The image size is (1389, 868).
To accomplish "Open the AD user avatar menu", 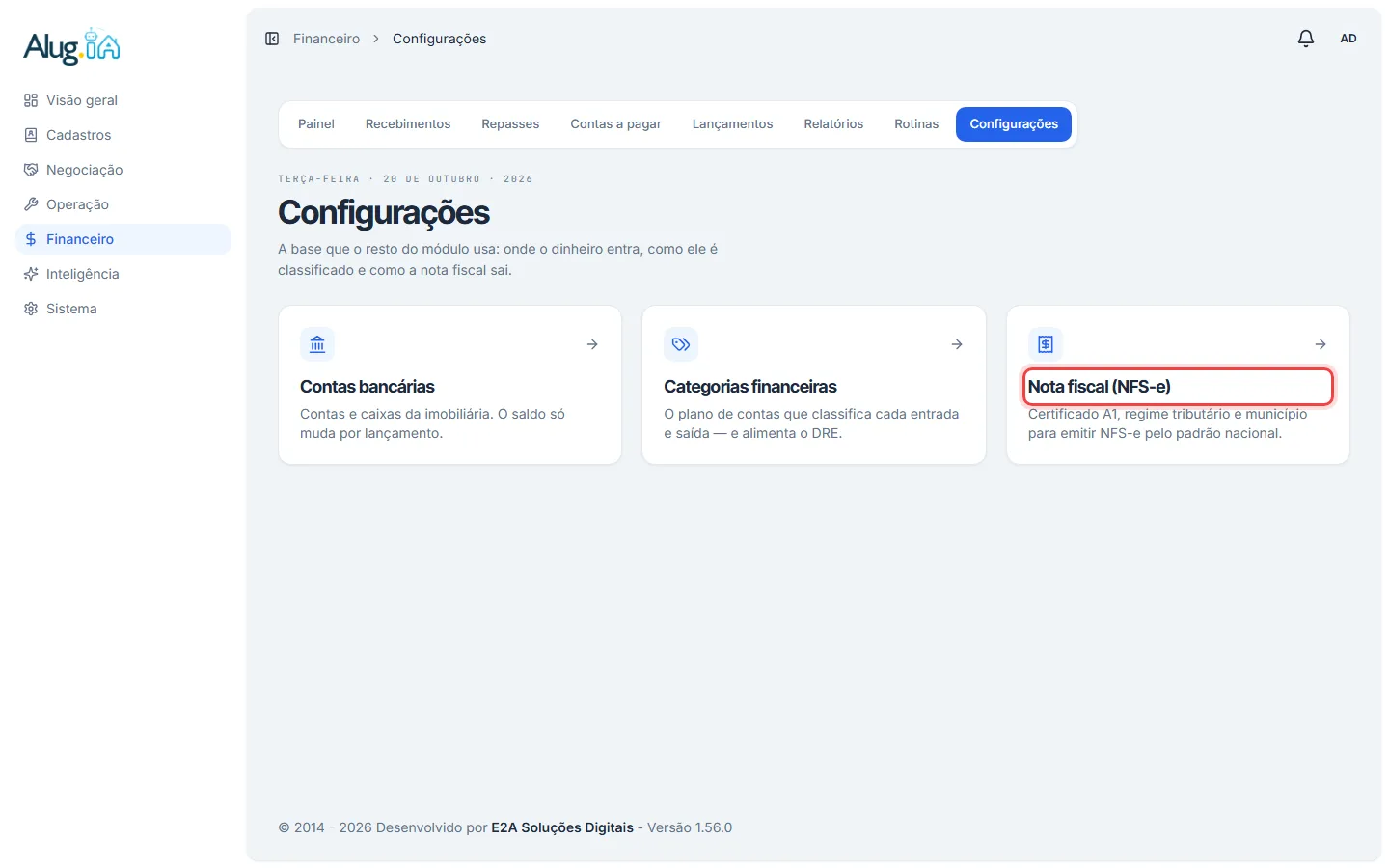I will [1348, 39].
